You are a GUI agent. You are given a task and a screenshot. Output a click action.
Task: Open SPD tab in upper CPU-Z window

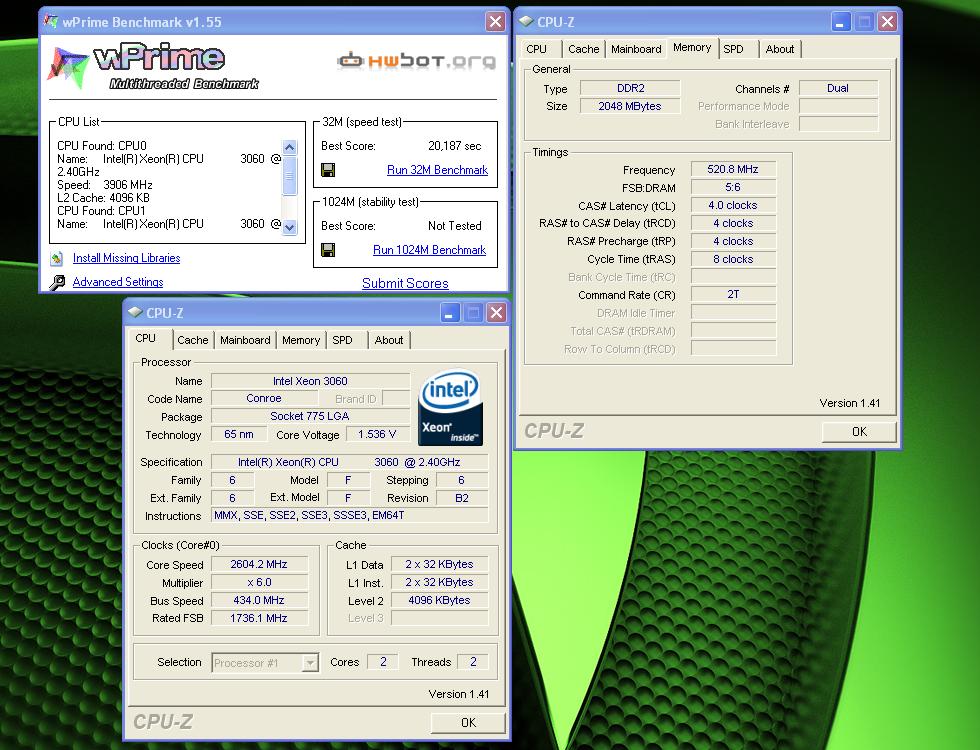point(733,49)
